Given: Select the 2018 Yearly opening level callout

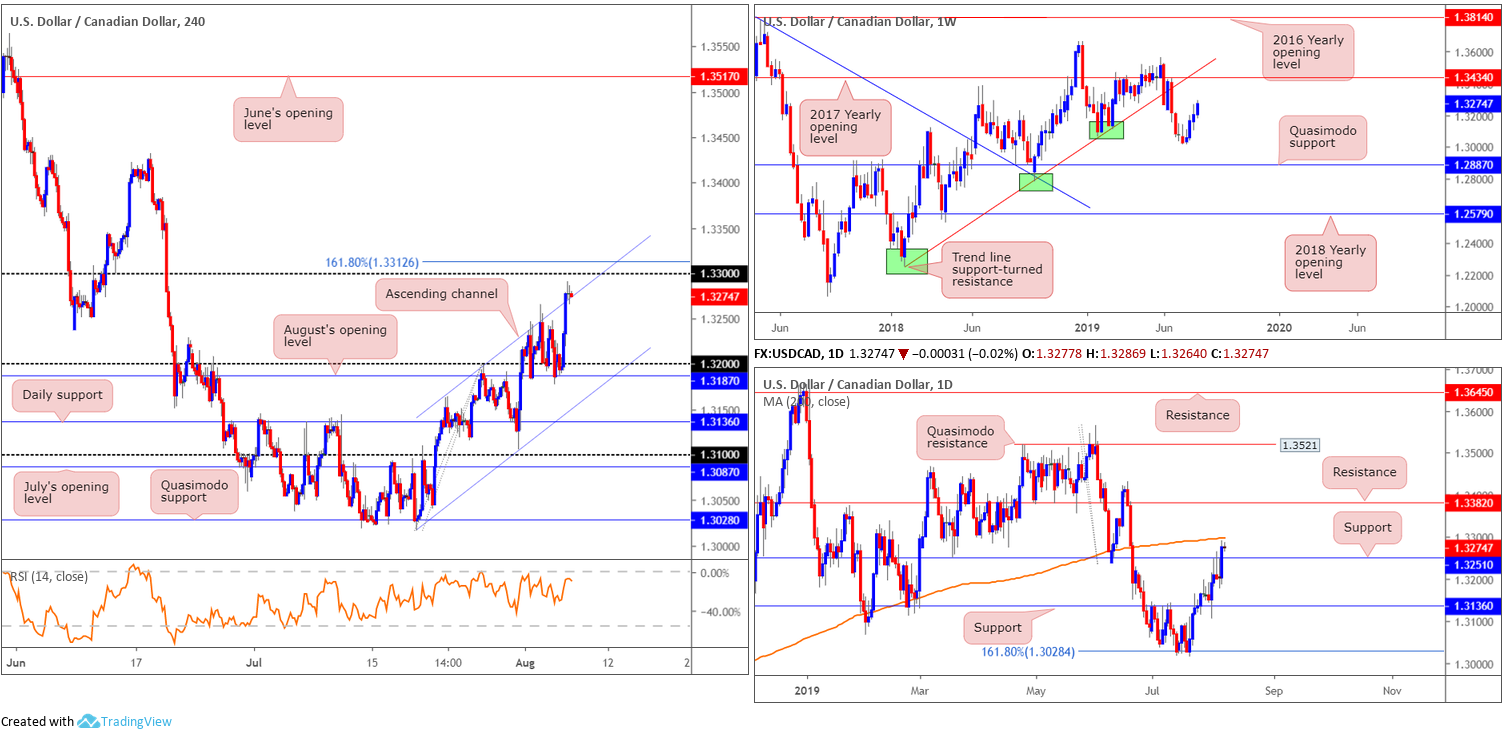Looking at the screenshot, I should (x=1332, y=262).
